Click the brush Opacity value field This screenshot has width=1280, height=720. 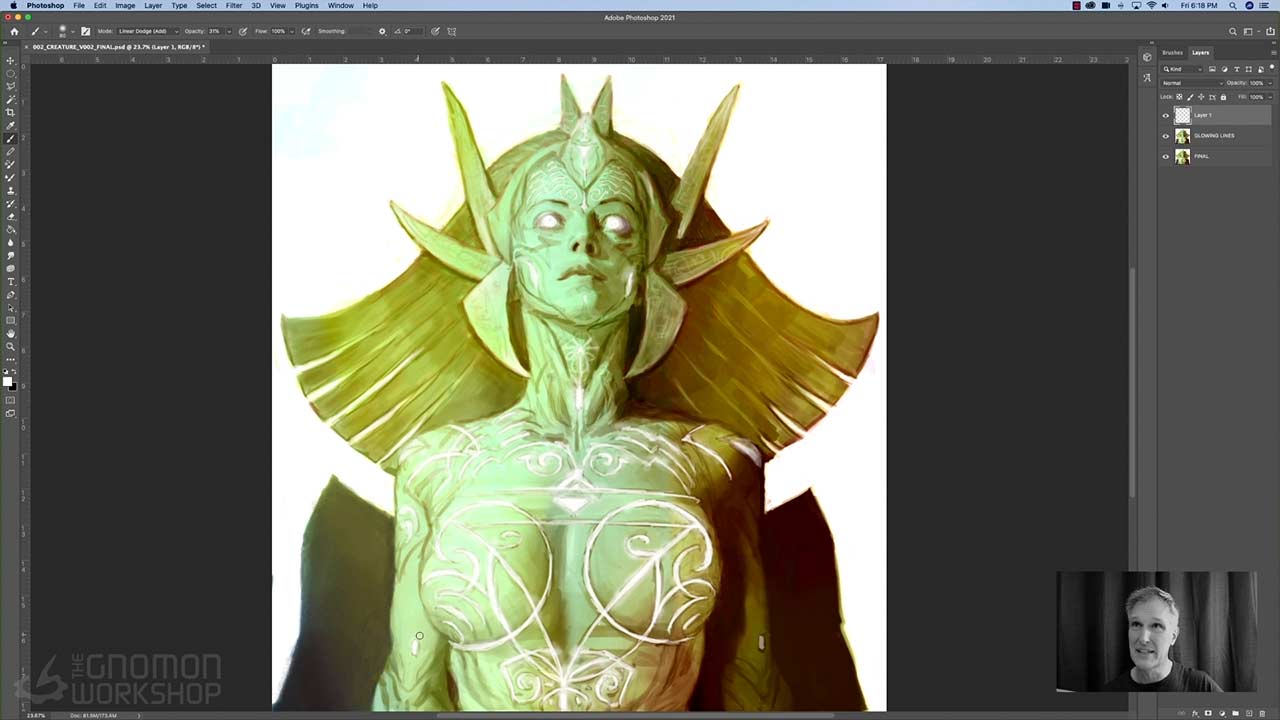tap(215, 31)
